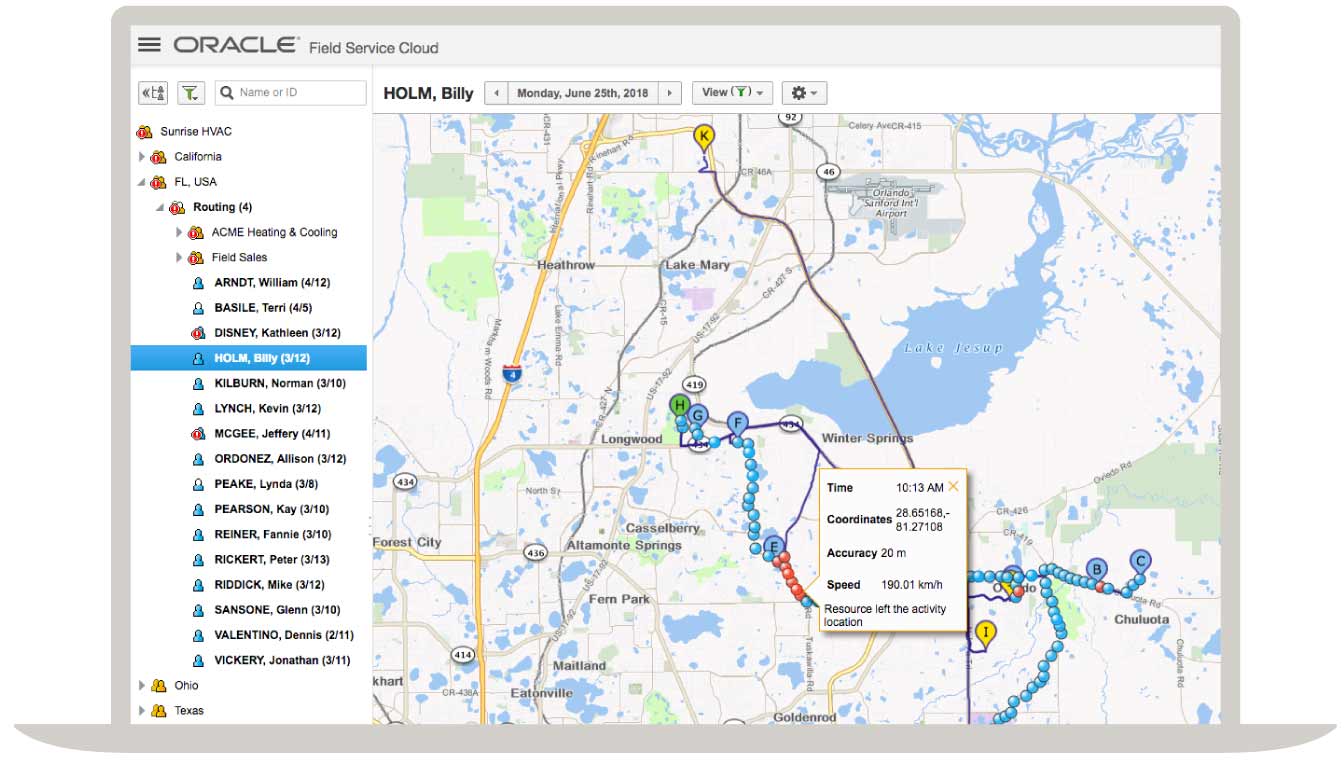Click yellow map marker I

[x=986, y=634]
